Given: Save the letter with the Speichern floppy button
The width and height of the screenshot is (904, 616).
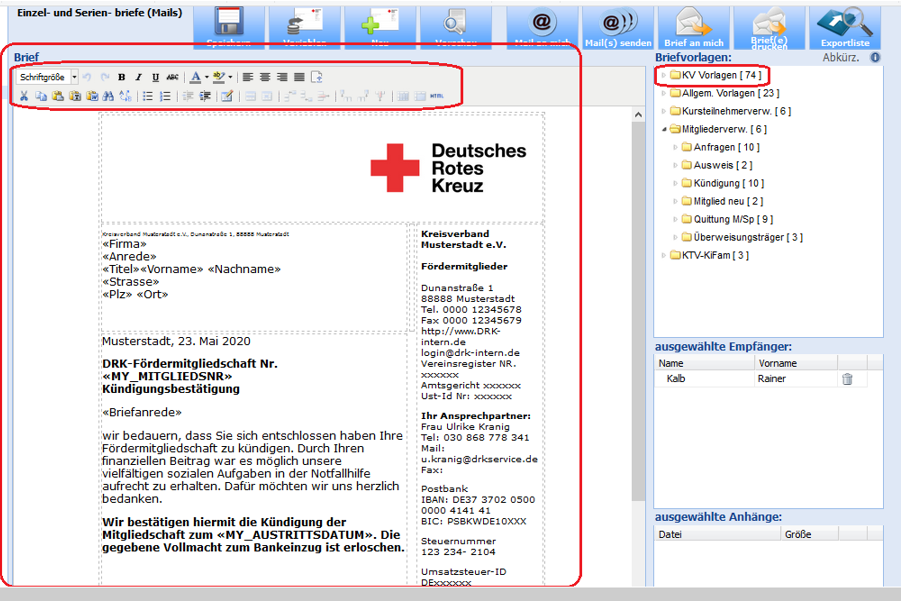Looking at the screenshot, I should [229, 27].
